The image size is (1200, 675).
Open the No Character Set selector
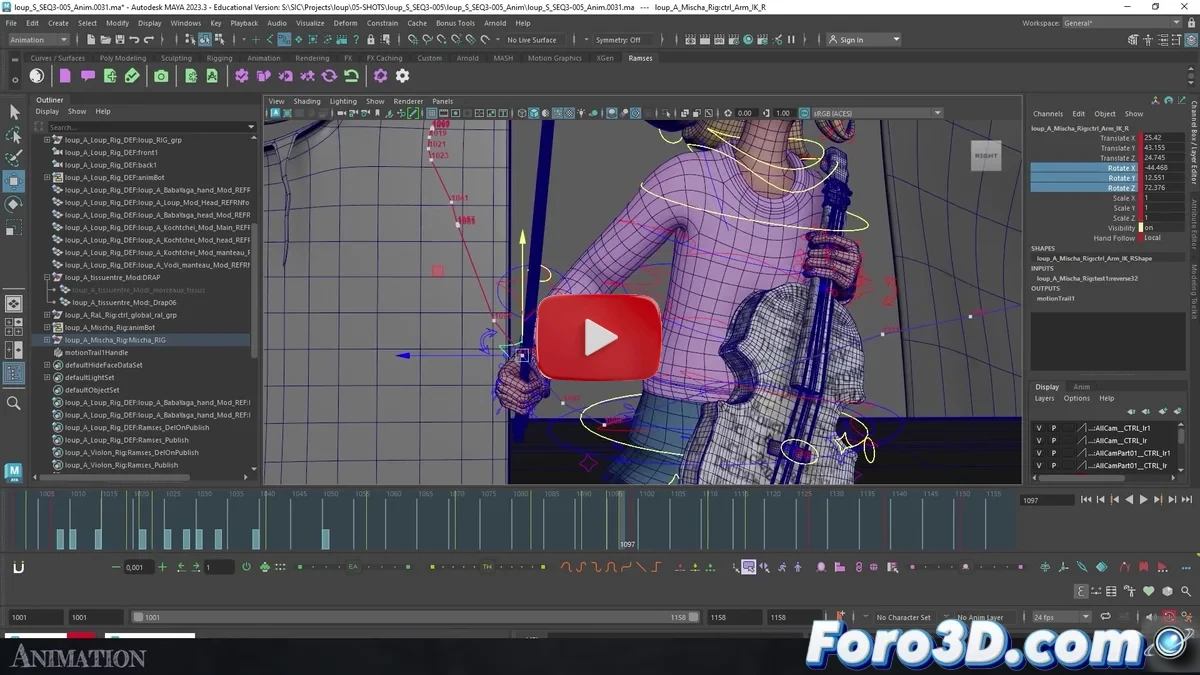tap(903, 618)
